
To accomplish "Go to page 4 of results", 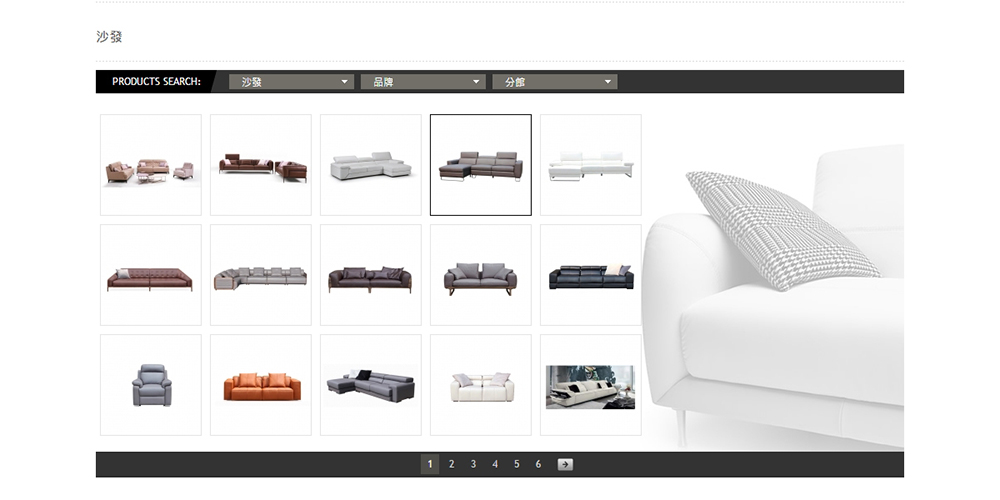I will pyautogui.click(x=495, y=464).
